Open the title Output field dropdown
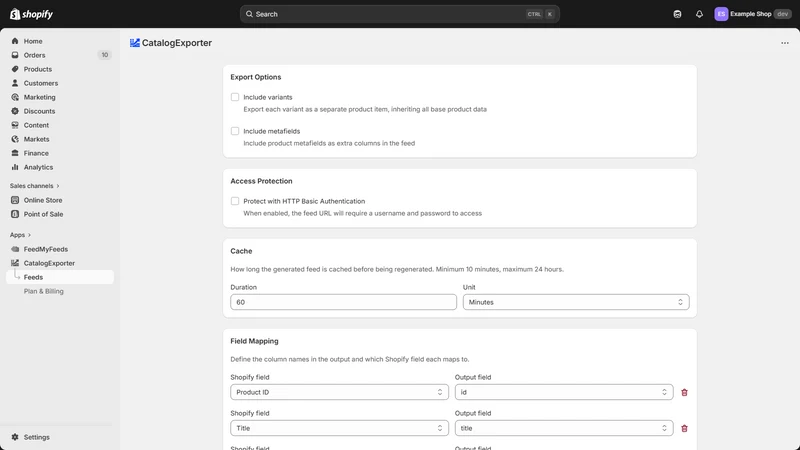Viewport: 800px width, 450px height. pos(564,429)
